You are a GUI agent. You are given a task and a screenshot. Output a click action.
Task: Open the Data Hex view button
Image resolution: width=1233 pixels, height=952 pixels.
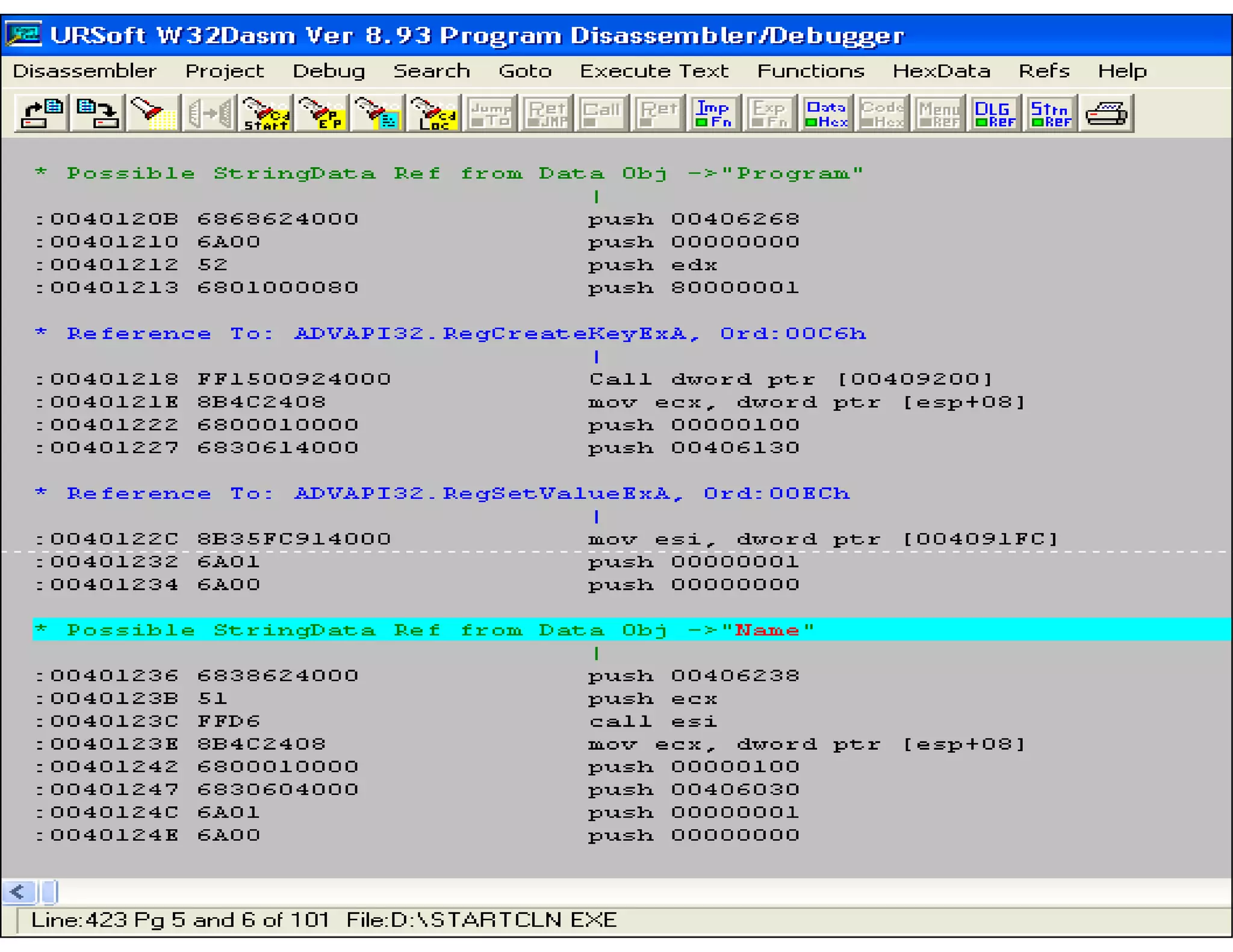coord(827,113)
